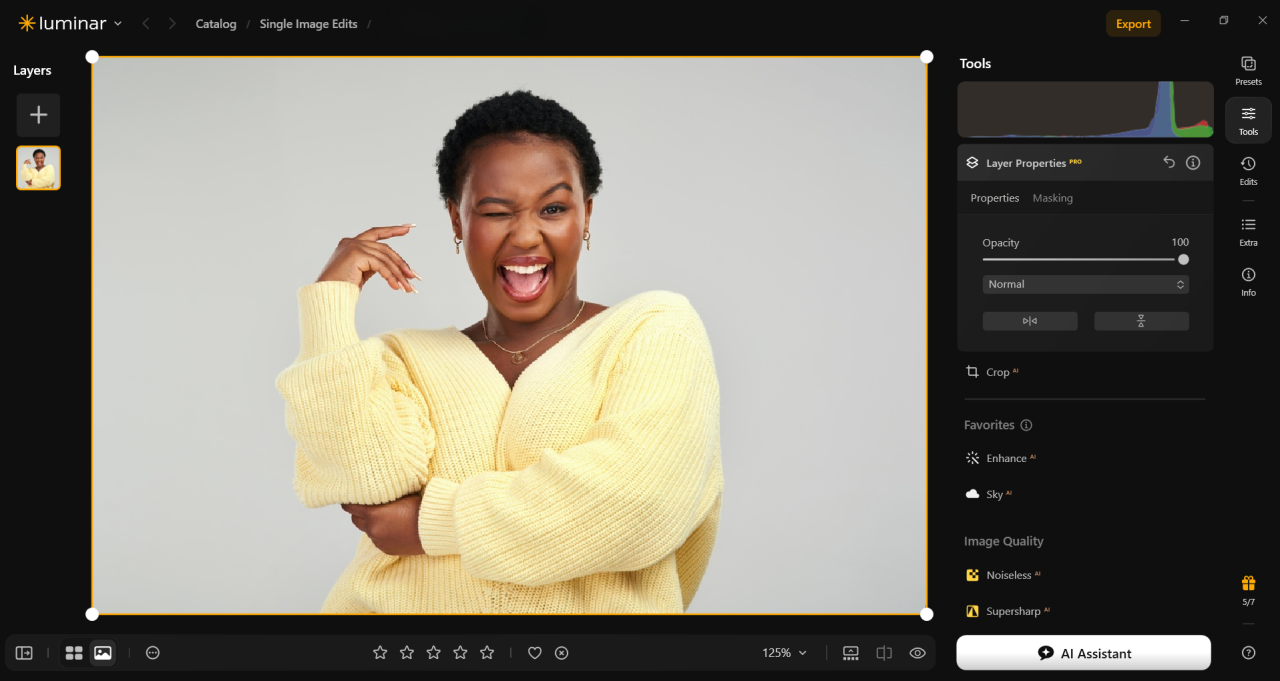This screenshot has width=1280, height=681.
Task: Select the portrait layer thumbnail
Action: pyautogui.click(x=38, y=168)
